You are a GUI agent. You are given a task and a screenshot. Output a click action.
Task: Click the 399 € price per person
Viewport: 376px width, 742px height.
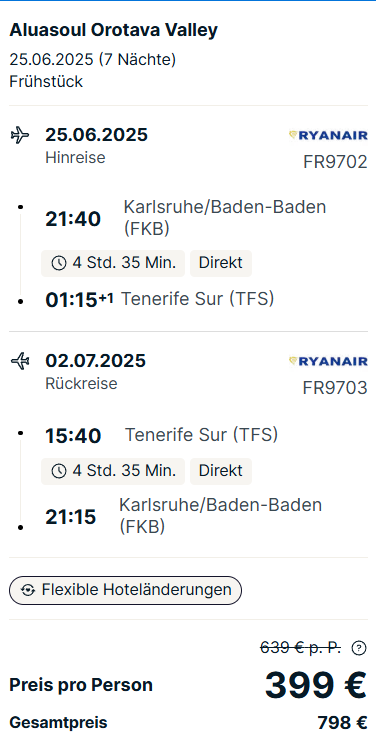[x=315, y=685]
